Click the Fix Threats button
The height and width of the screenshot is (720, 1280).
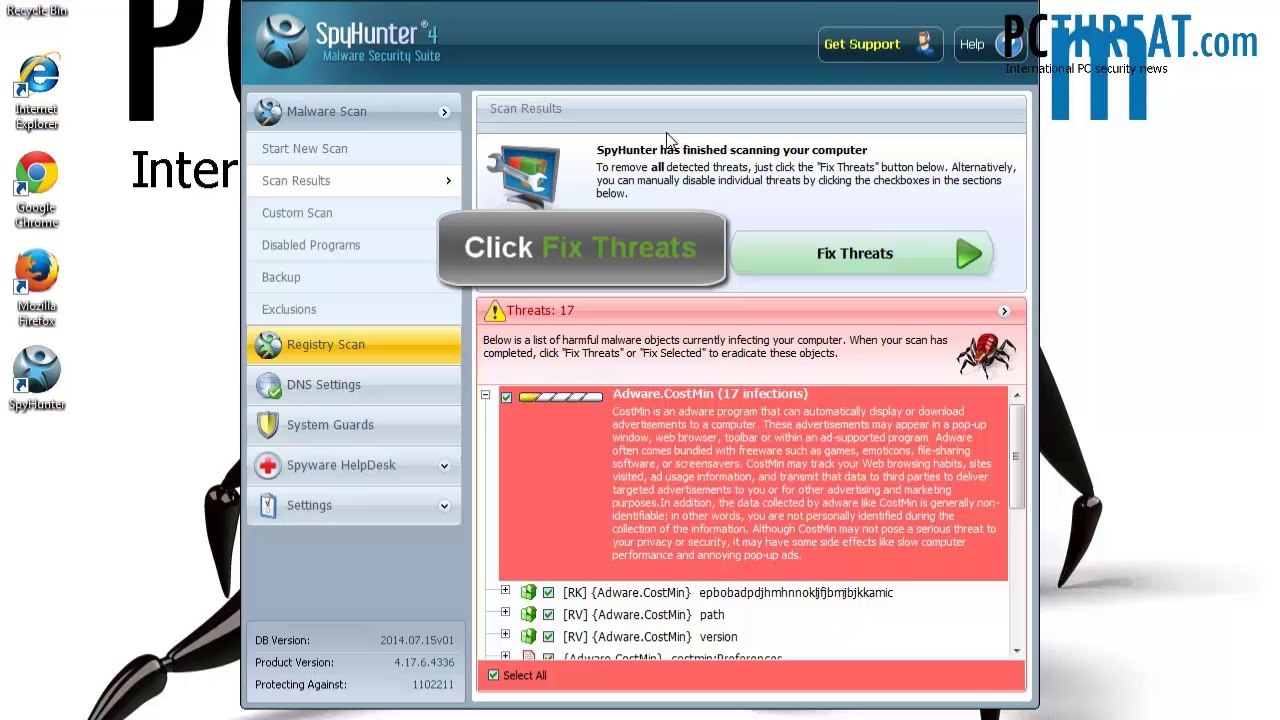862,254
